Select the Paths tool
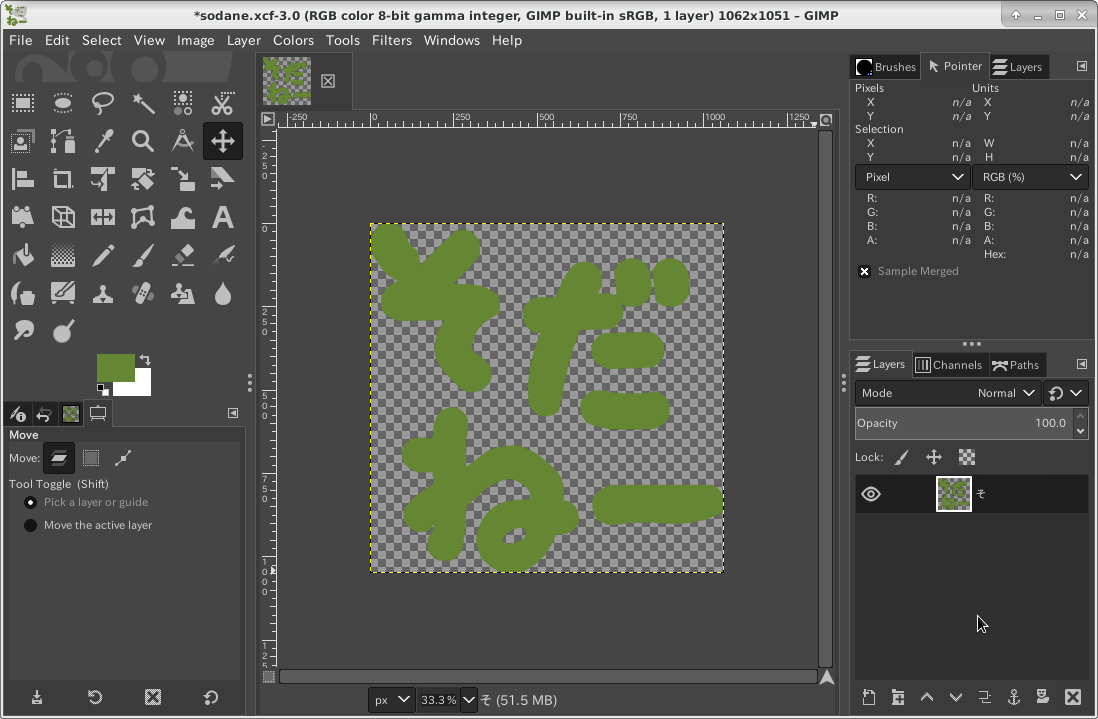This screenshot has height=719, width=1098. click(x=63, y=141)
